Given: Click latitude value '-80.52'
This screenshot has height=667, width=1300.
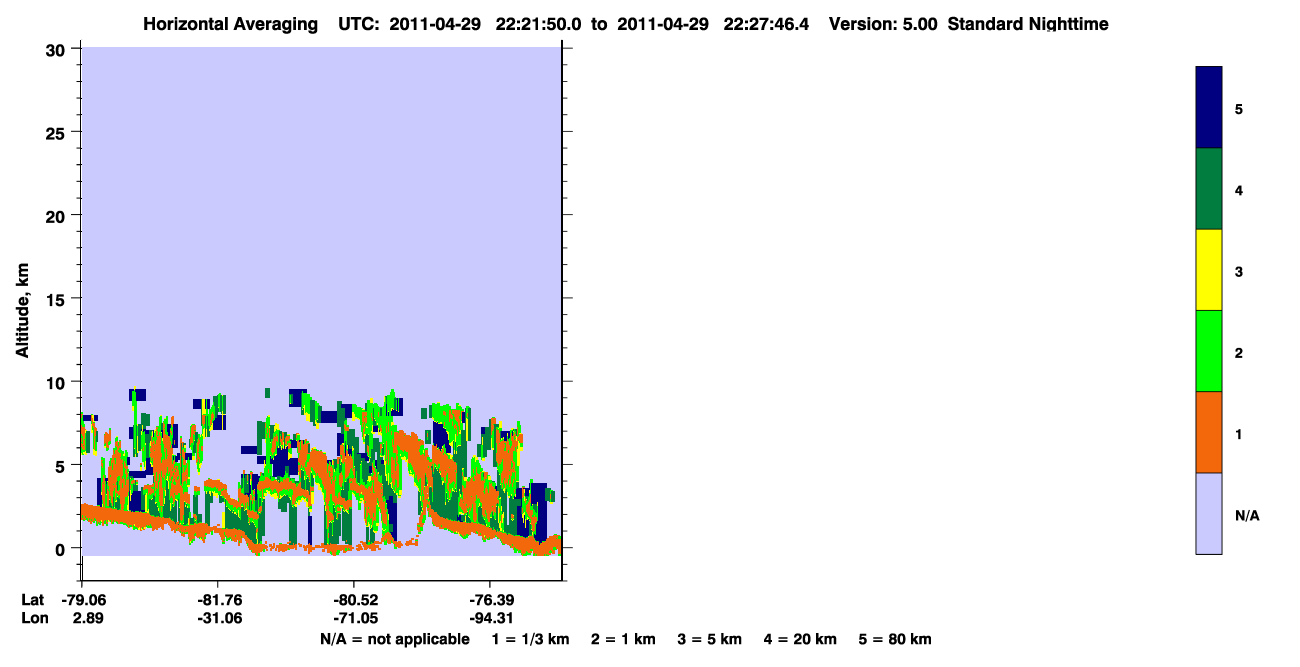Looking at the screenshot, I should (x=354, y=599).
